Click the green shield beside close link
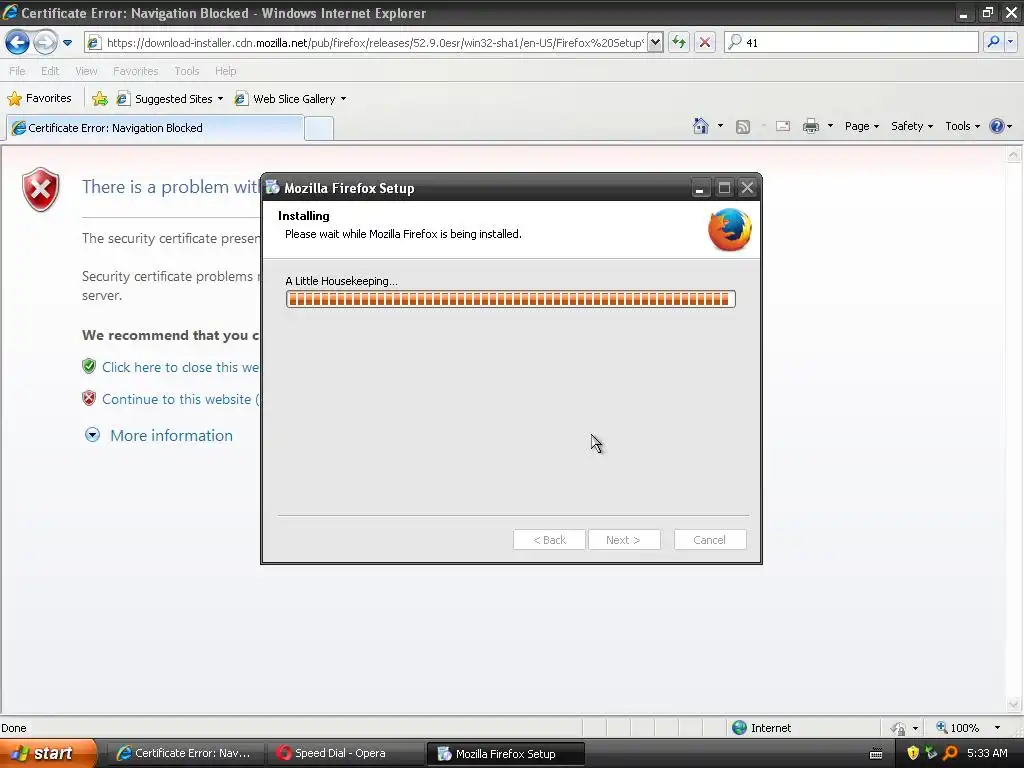1024x768 pixels. tap(89, 366)
